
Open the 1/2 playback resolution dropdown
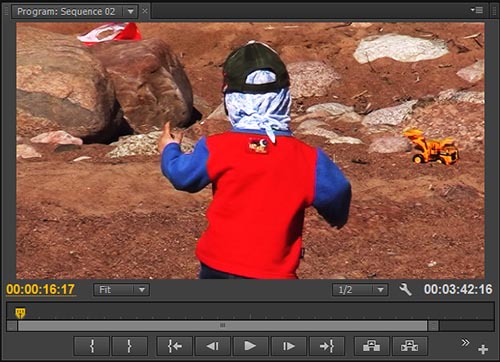coord(360,290)
